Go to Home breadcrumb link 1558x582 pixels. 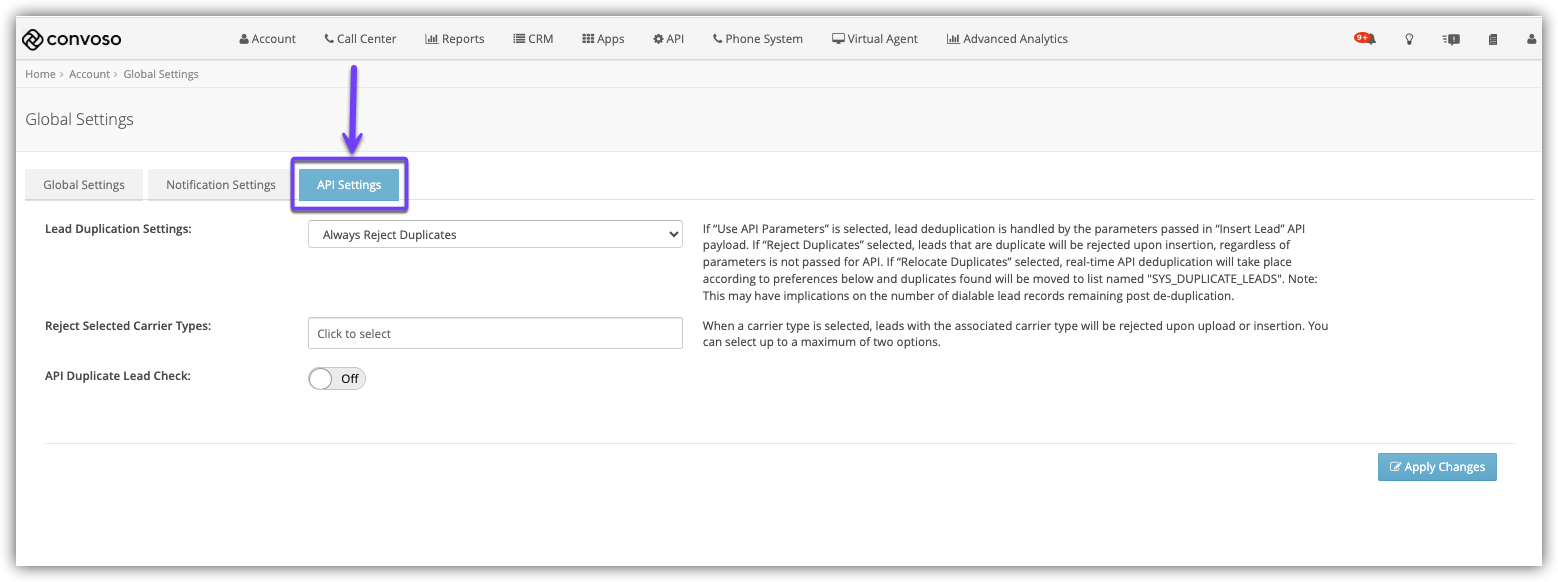(40, 74)
